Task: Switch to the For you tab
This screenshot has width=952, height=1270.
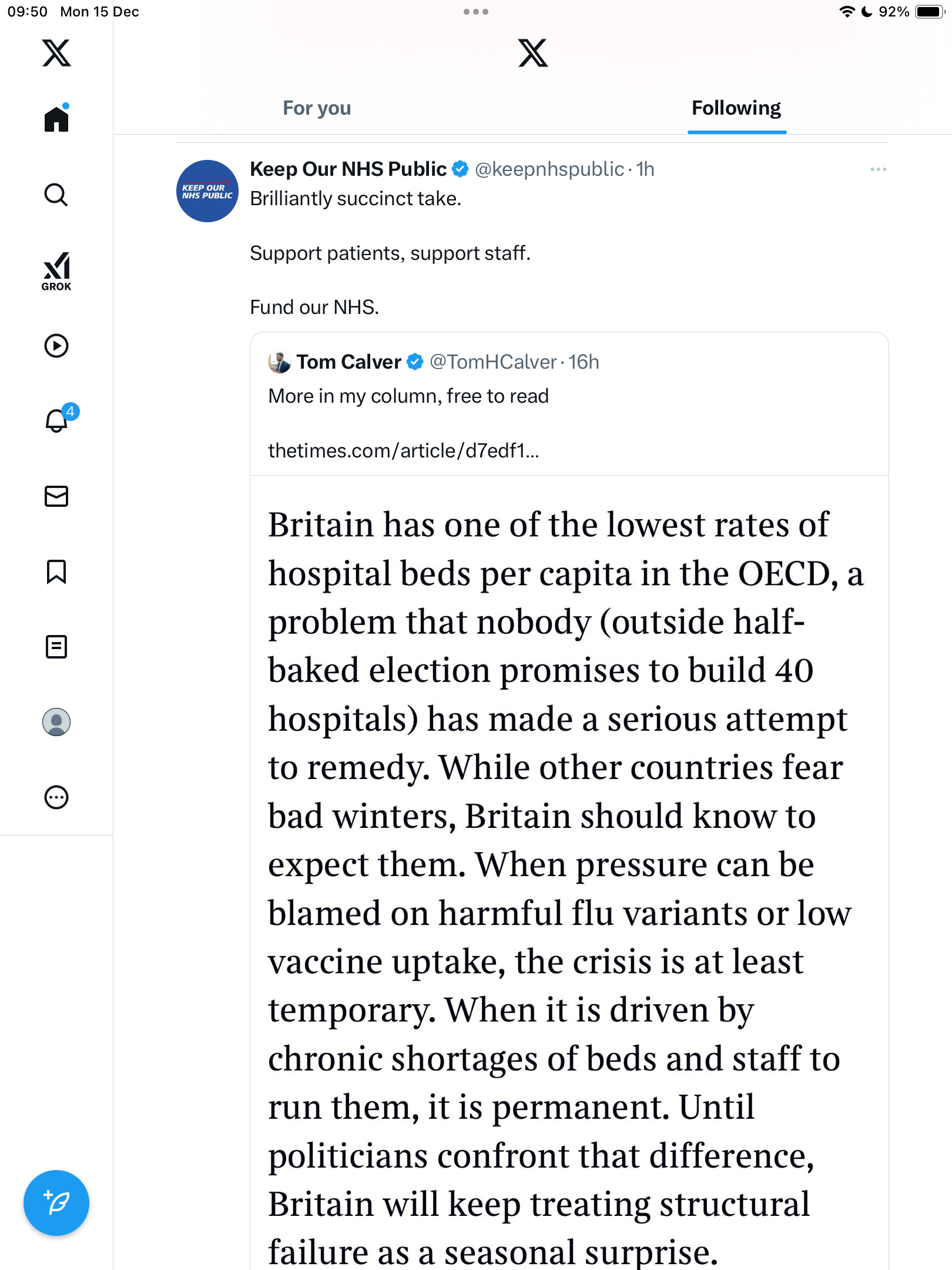Action: point(317,108)
